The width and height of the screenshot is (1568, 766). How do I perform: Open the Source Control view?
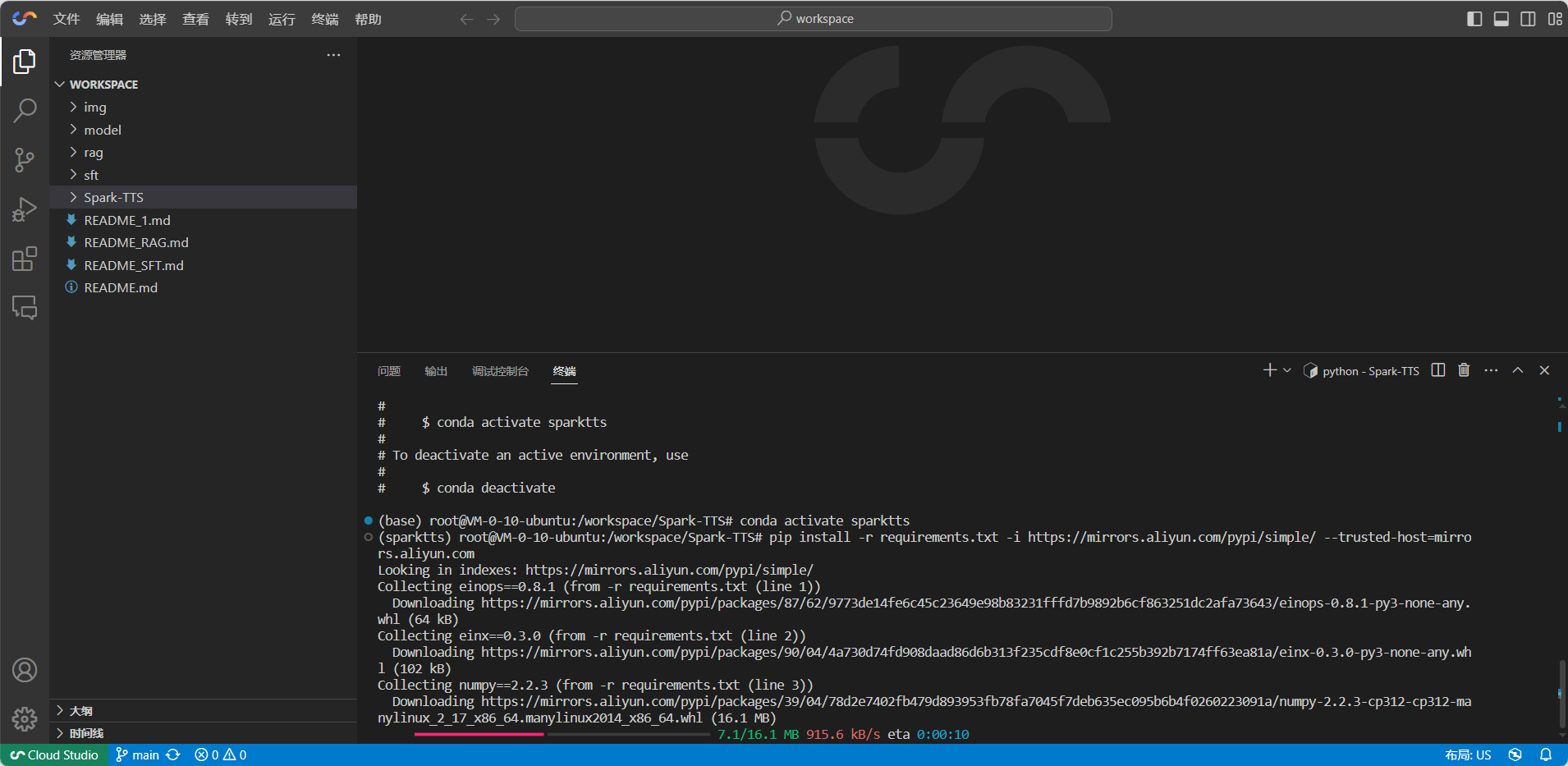tap(25, 160)
